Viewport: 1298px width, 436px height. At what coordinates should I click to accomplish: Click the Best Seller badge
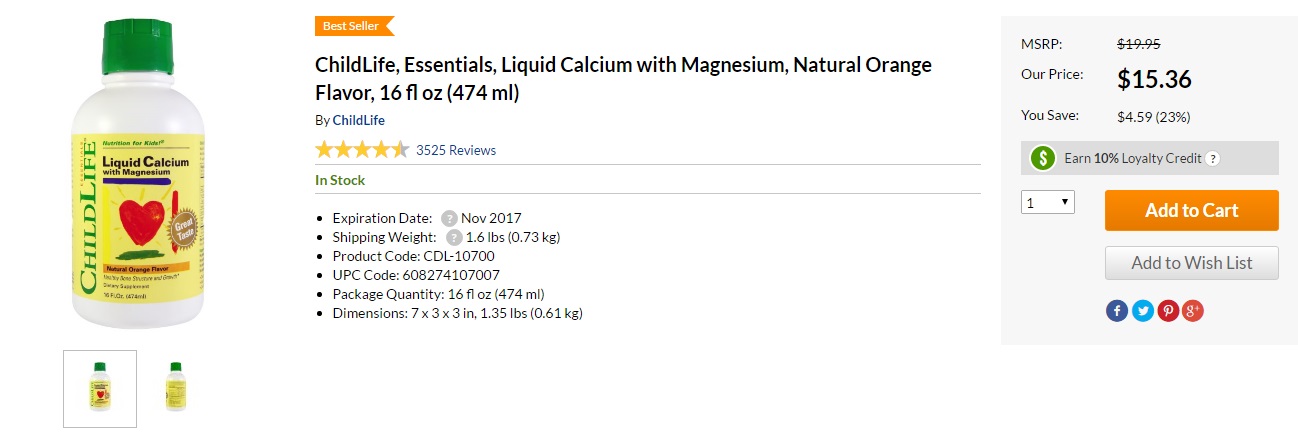click(354, 26)
